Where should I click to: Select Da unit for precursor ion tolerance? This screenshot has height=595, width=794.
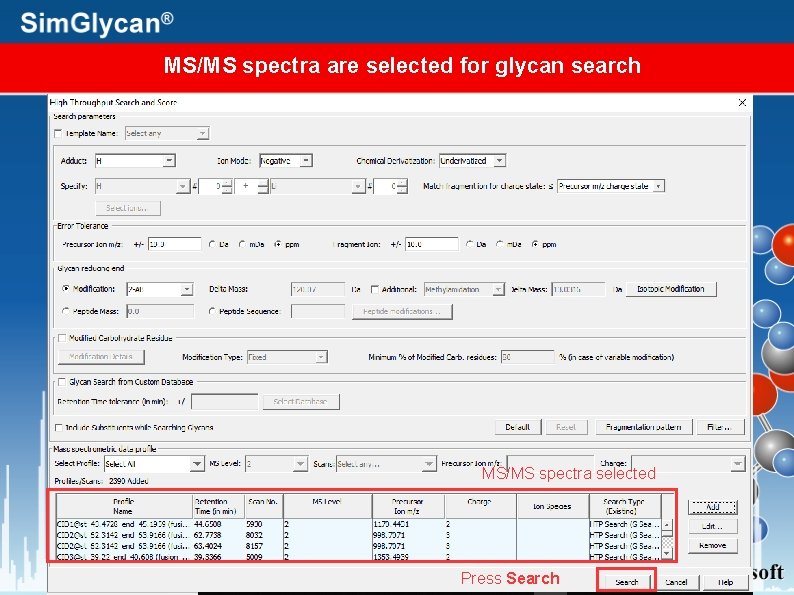212,244
